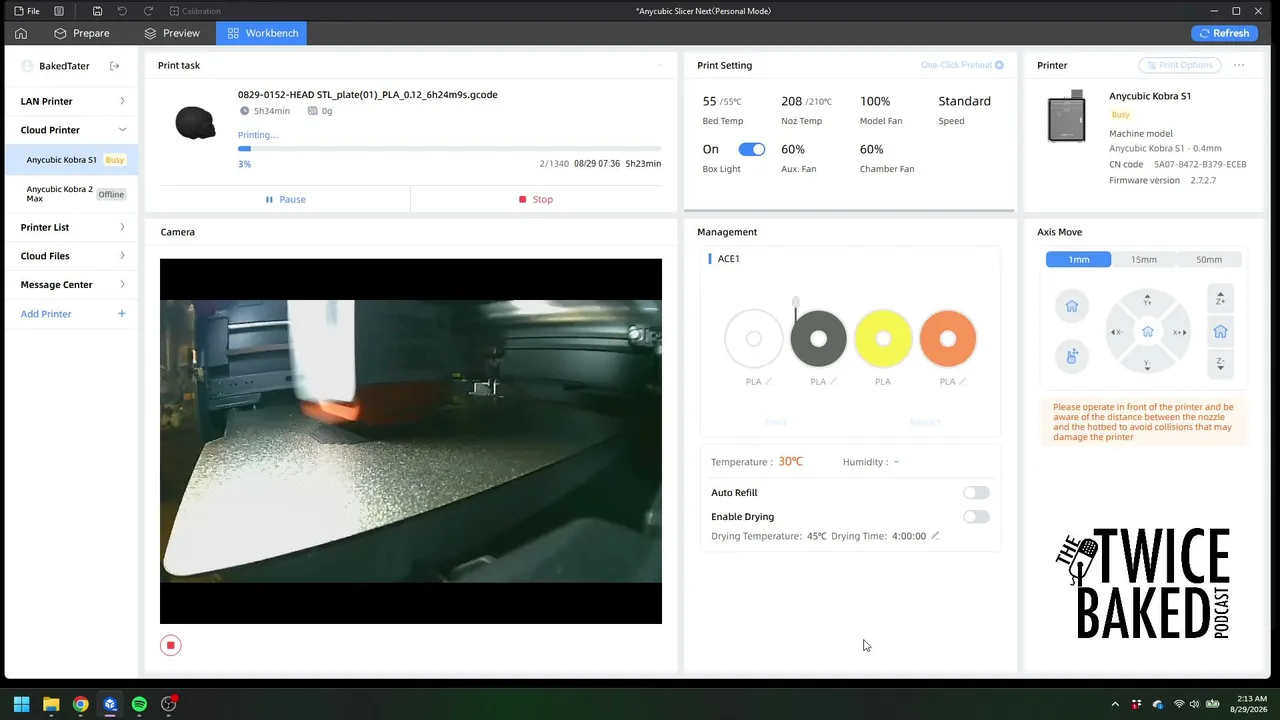Click XY home icon in dial center

1148,332
